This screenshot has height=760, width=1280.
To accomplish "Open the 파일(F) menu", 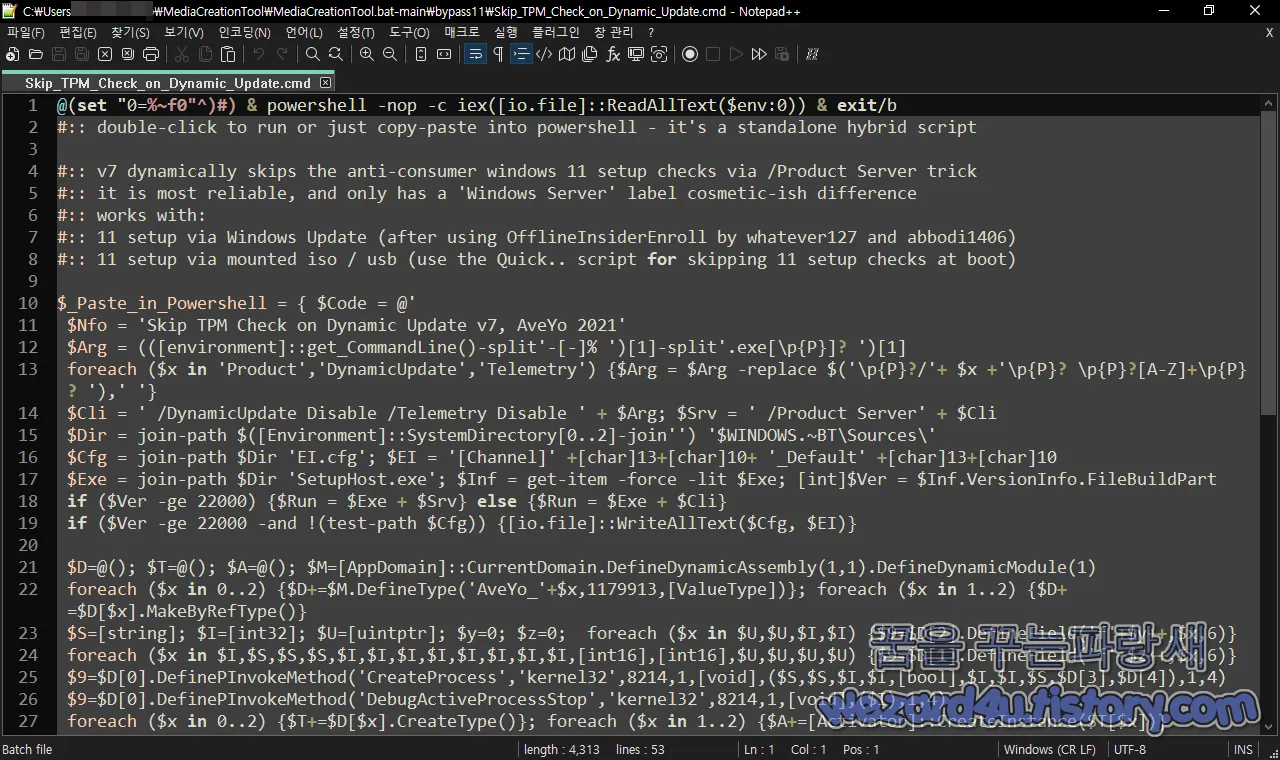I will point(25,33).
